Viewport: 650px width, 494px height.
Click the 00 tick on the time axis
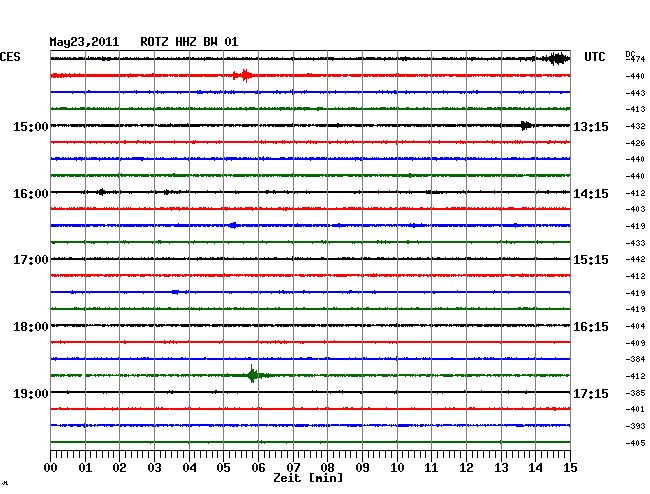pyautogui.click(x=51, y=468)
